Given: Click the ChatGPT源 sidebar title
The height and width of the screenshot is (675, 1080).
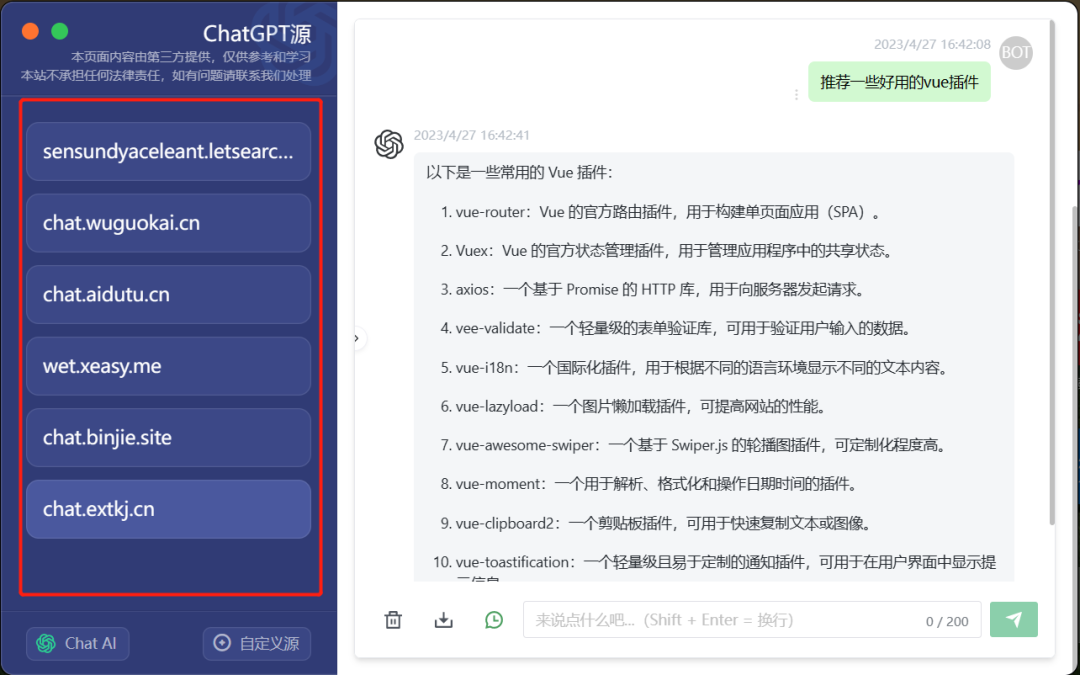Looking at the screenshot, I should 257,33.
